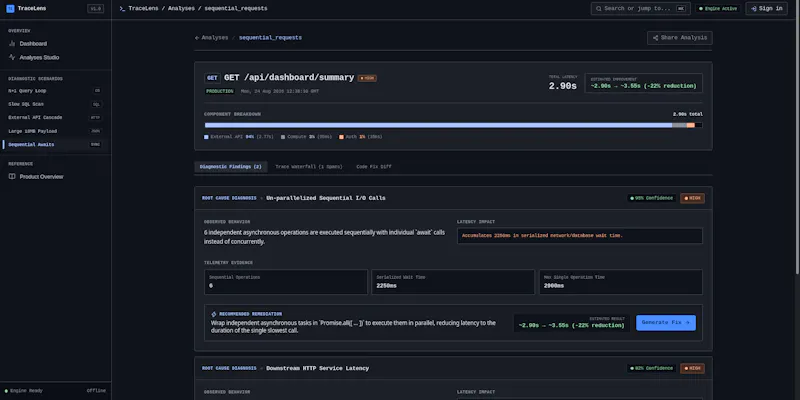Screen dimensions: 800x400
Task: Click the Sign in button
Action: [x=766, y=9]
